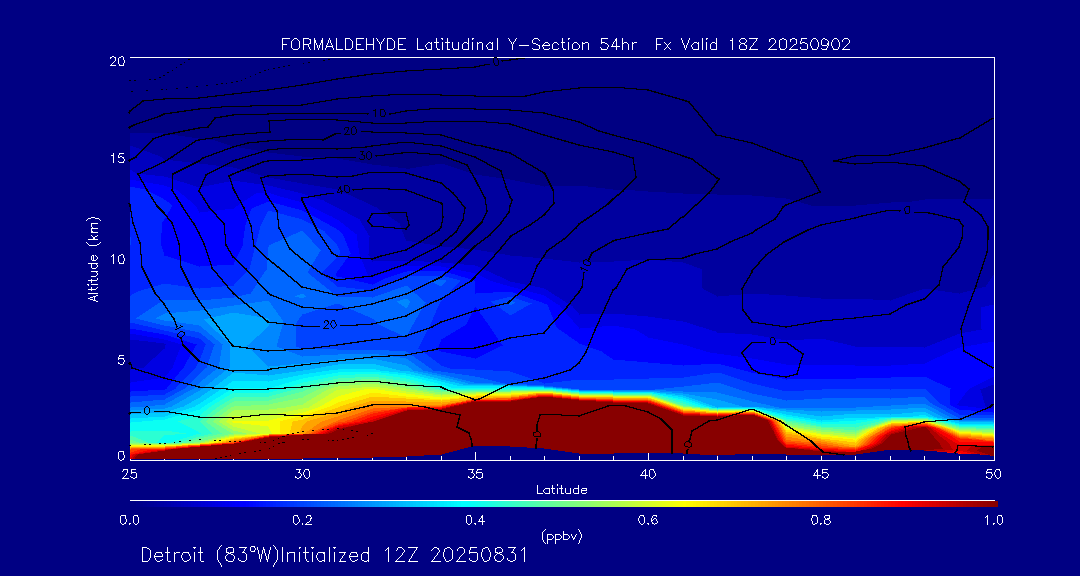Click latitude axis tick label 50
Screen dimensions: 1080x576
(x=994, y=474)
